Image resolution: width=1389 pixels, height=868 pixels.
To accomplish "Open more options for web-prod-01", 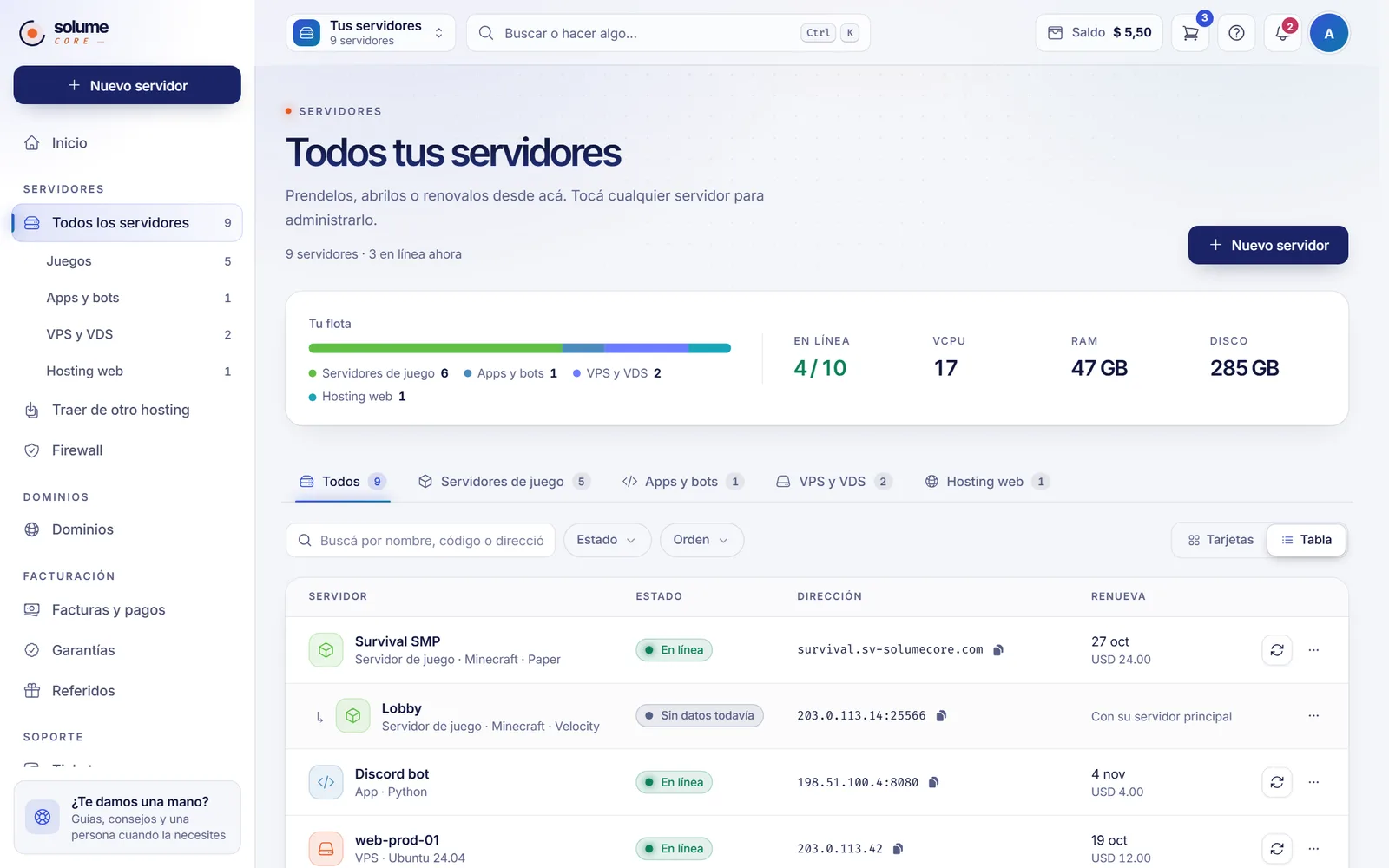I will coord(1313,849).
